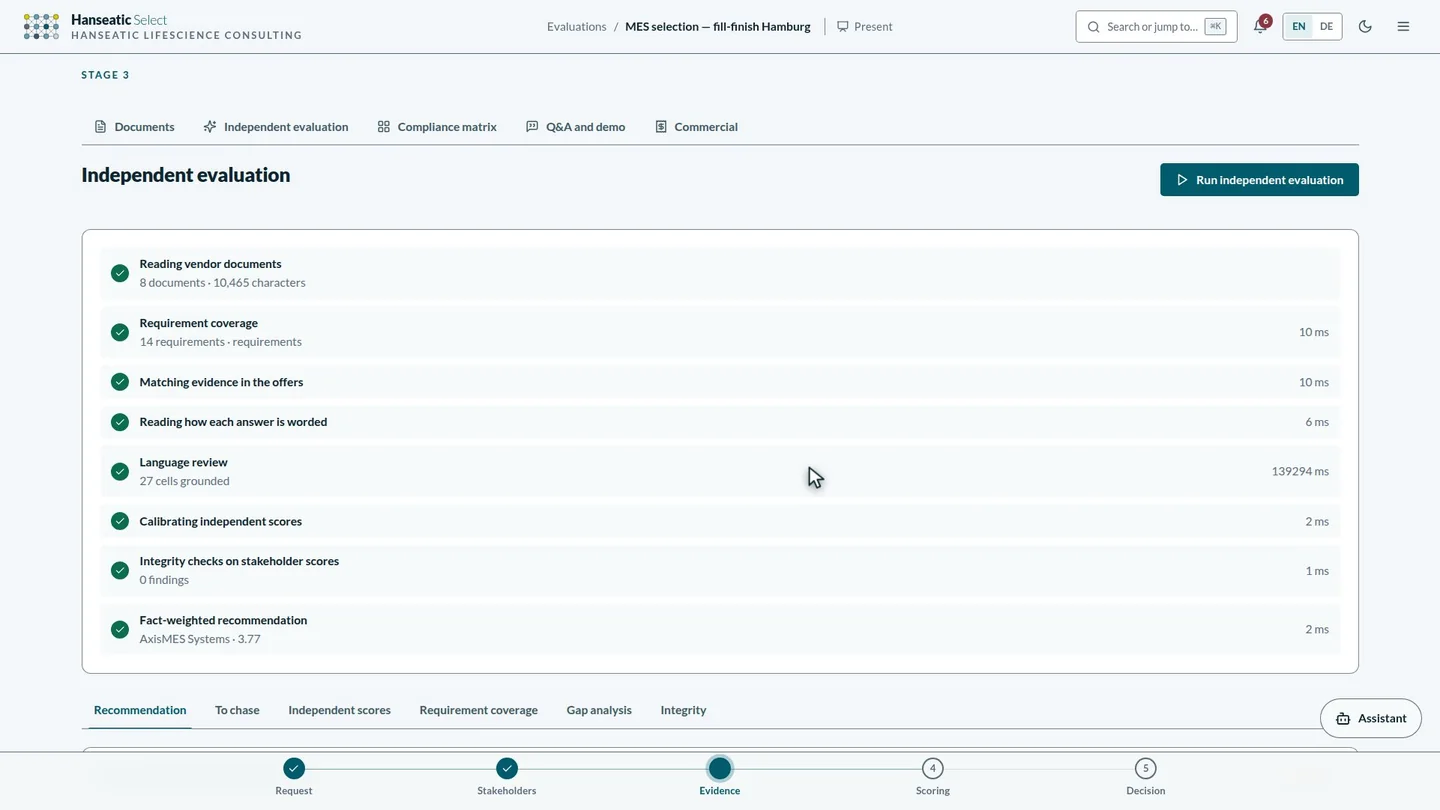Image resolution: width=1440 pixels, height=810 pixels.
Task: Go to the Evidence stage step
Action: (720, 777)
